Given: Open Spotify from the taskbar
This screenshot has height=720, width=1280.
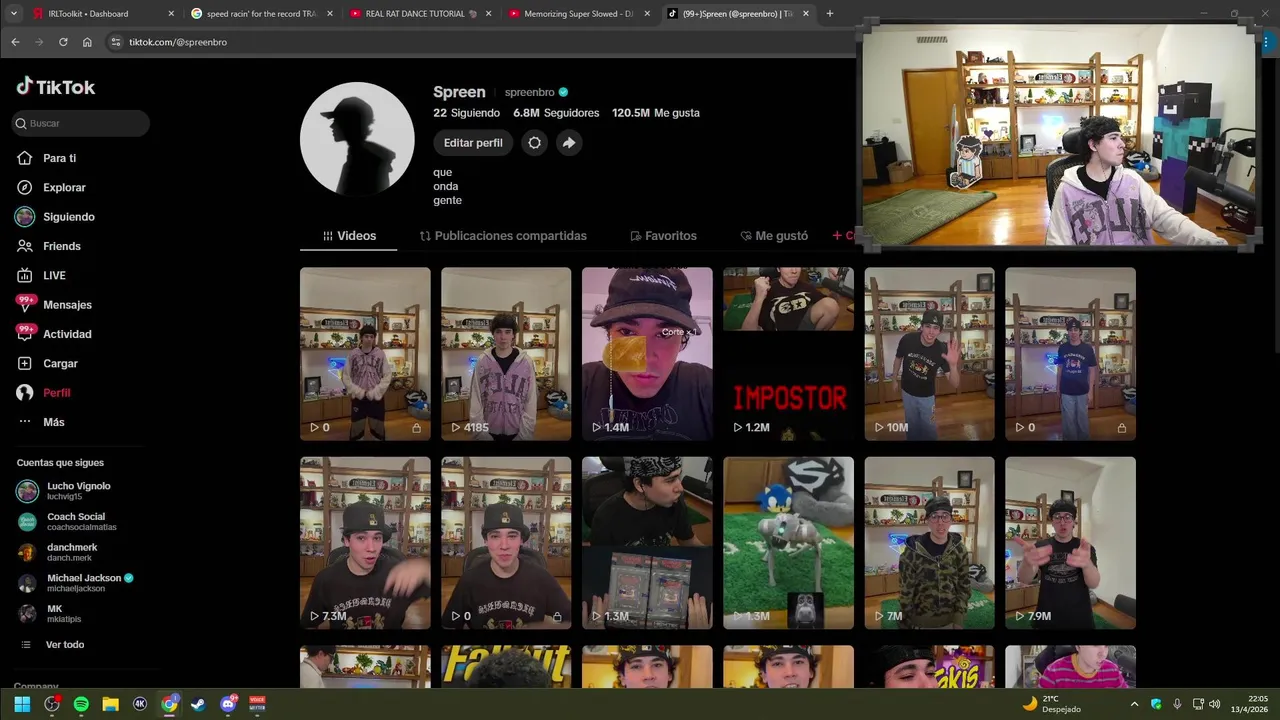Looking at the screenshot, I should 81,704.
